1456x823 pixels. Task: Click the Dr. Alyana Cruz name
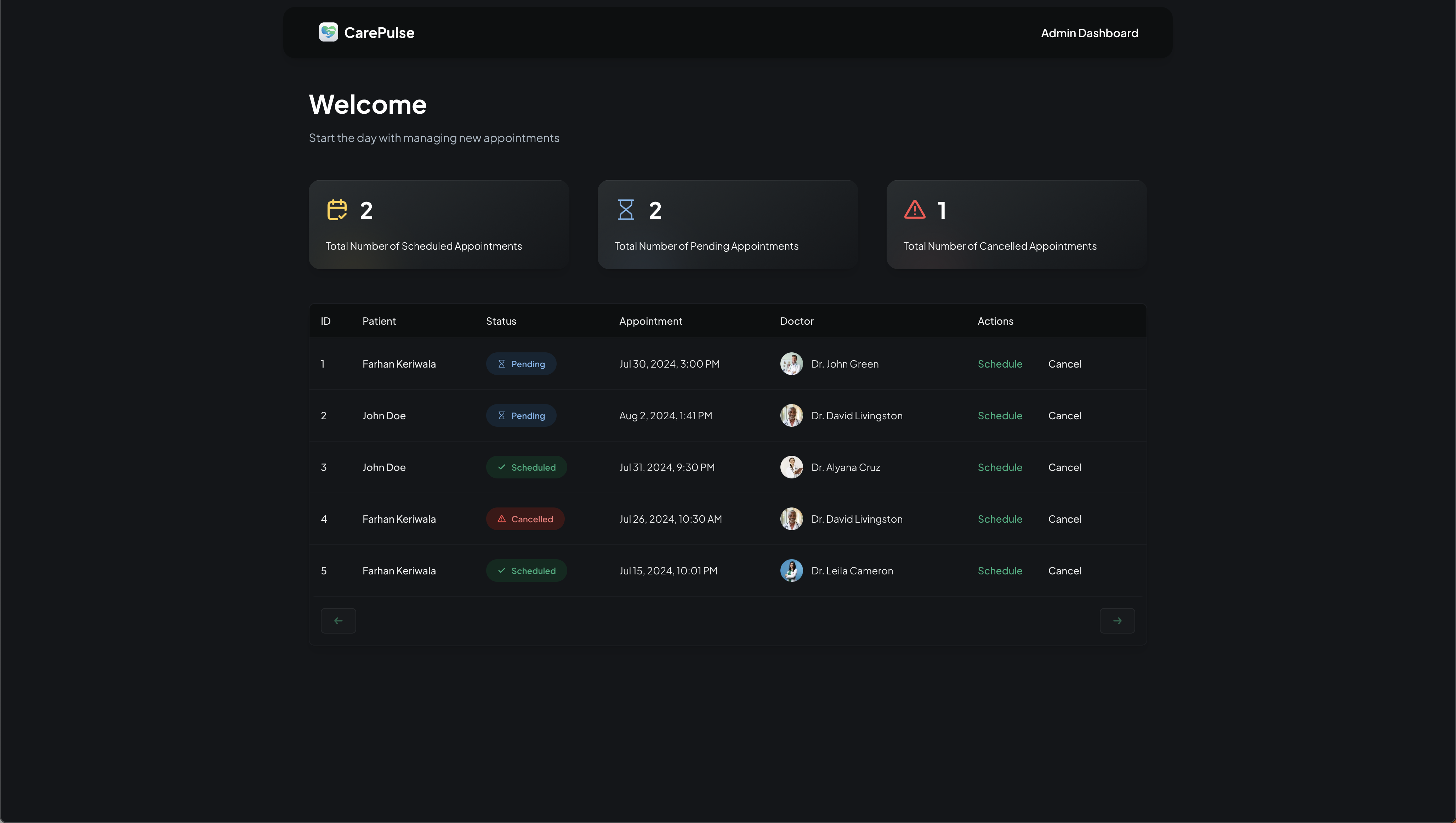pyautogui.click(x=846, y=467)
